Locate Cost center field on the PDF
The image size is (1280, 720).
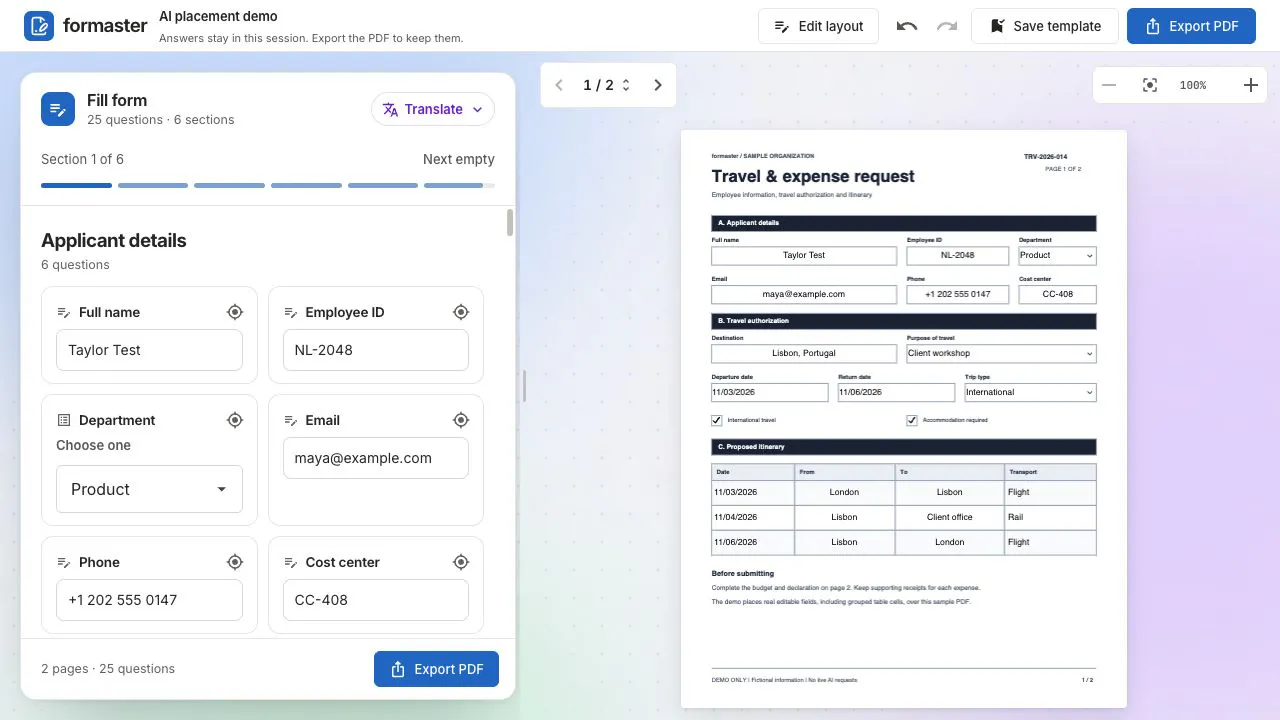461,562
